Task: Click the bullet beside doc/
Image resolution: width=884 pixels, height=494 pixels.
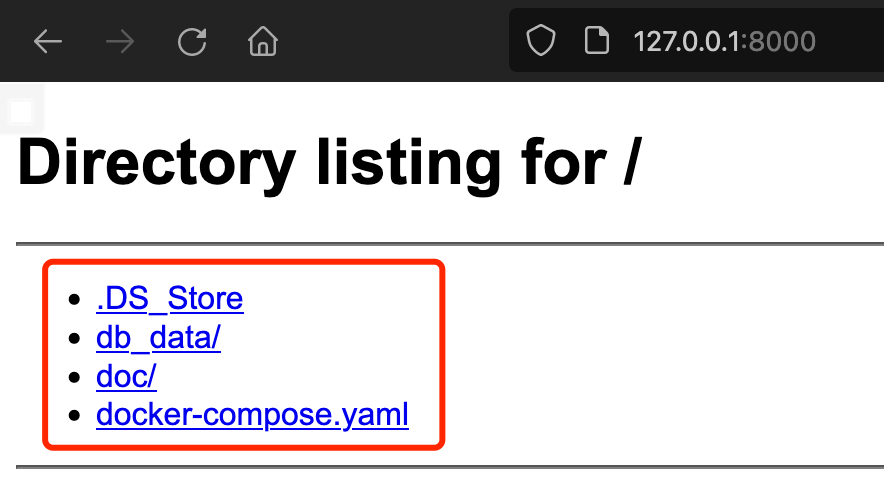Action: 74,377
